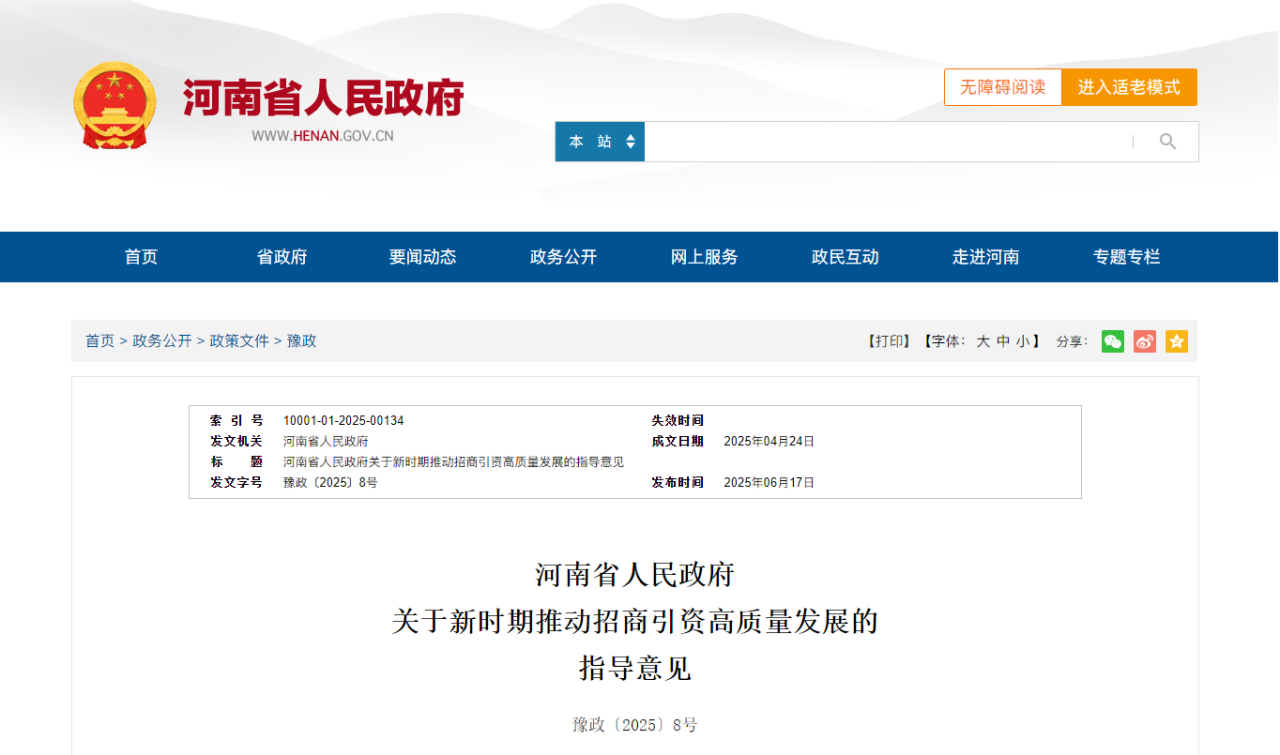Select 政务公开 in the main navigation bar
This screenshot has height=755, width=1280.
point(563,257)
